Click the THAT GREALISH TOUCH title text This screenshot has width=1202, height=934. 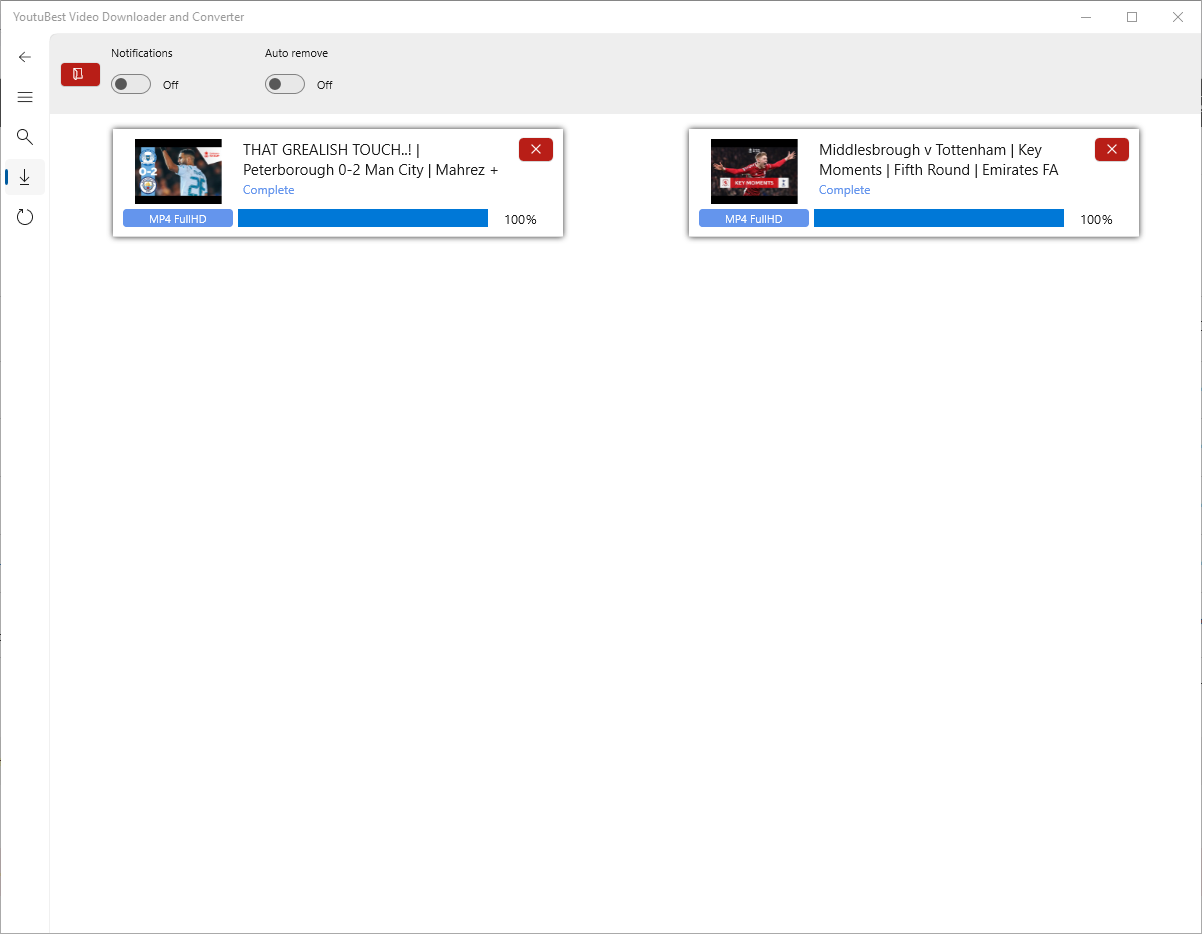371,160
